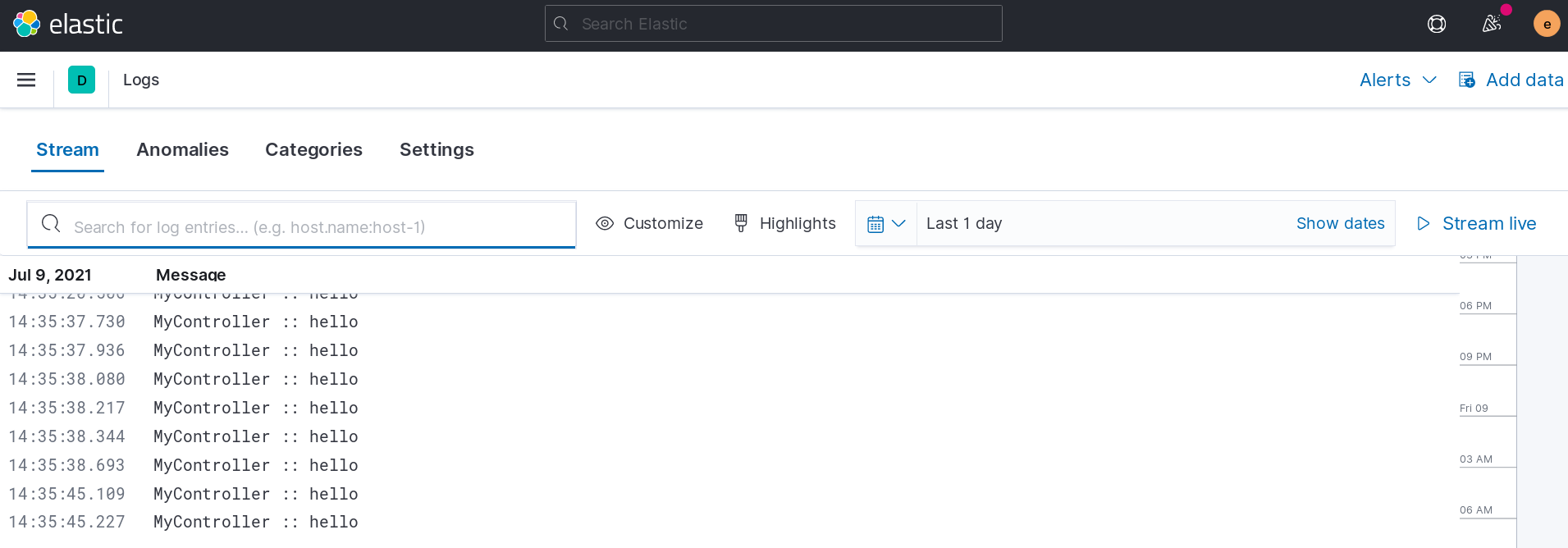Image resolution: width=1568 pixels, height=548 pixels.
Task: Open the calendar quick date menu
Action: tap(886, 223)
